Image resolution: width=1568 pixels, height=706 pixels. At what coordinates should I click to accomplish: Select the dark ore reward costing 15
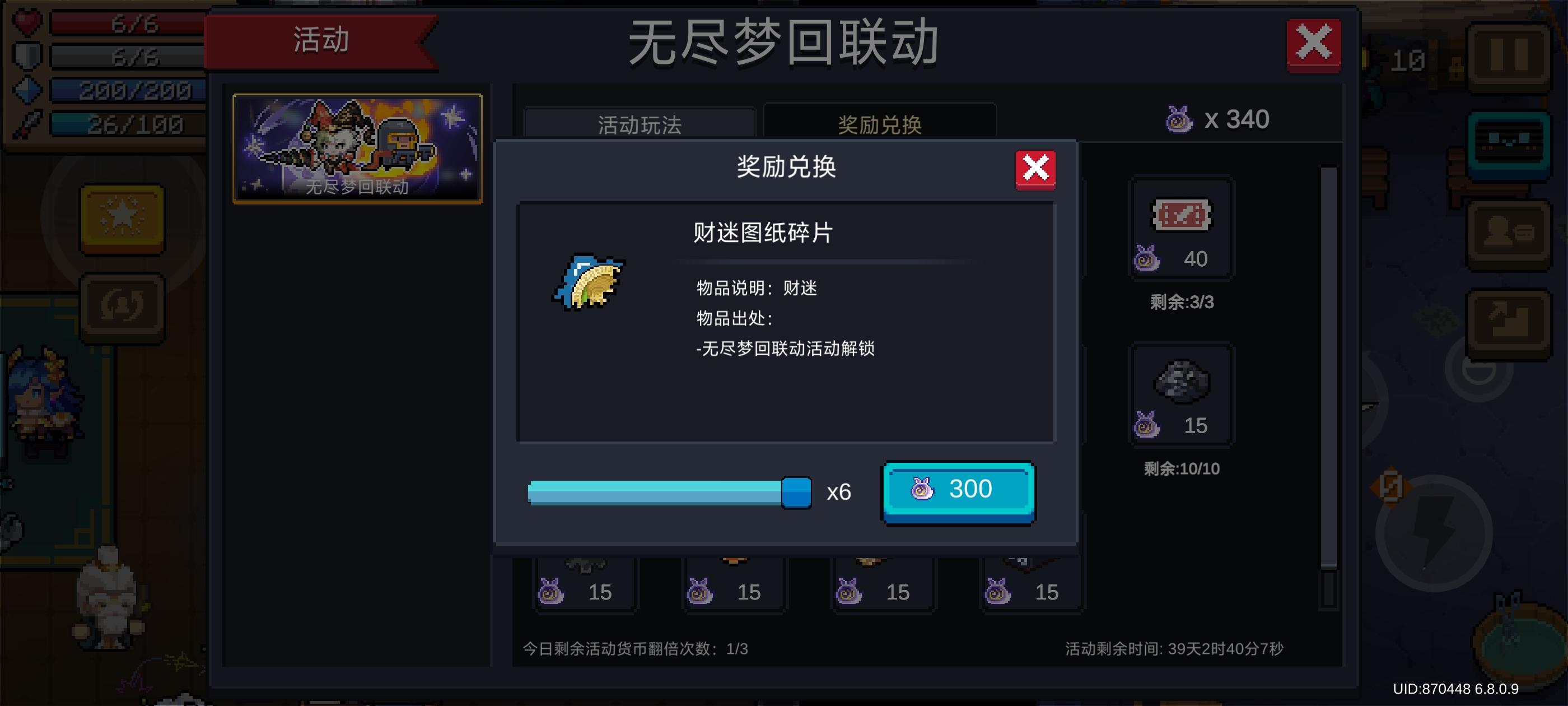point(1182,394)
